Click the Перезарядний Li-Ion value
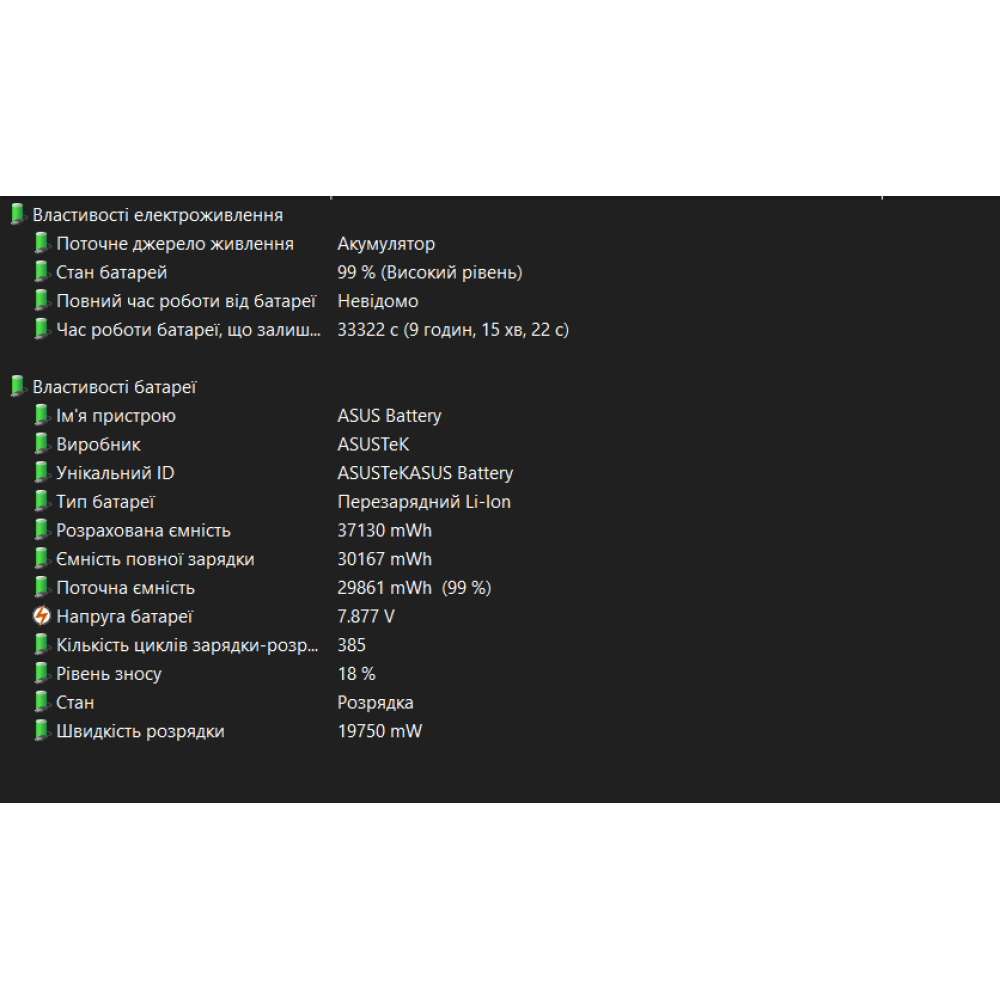The image size is (1000, 1000). click(424, 502)
